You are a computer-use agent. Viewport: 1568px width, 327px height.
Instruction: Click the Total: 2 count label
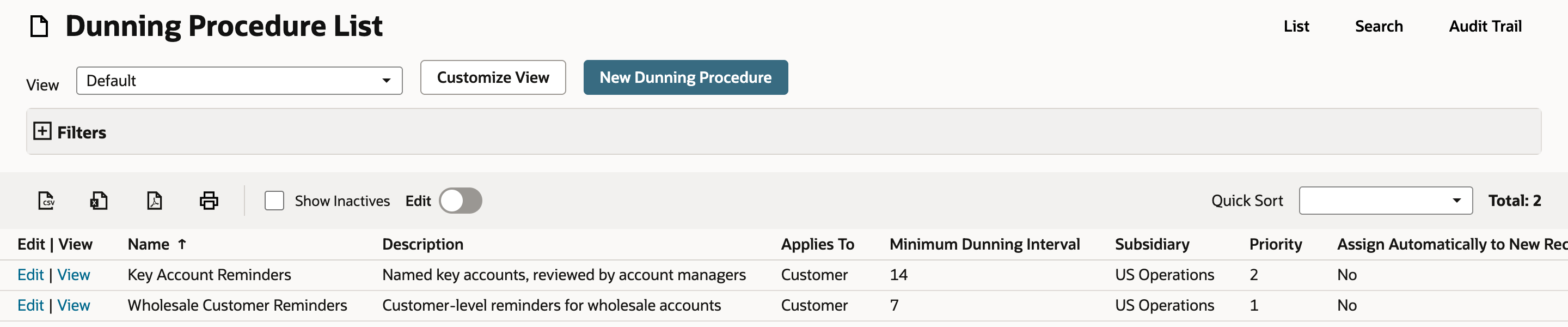click(1515, 201)
